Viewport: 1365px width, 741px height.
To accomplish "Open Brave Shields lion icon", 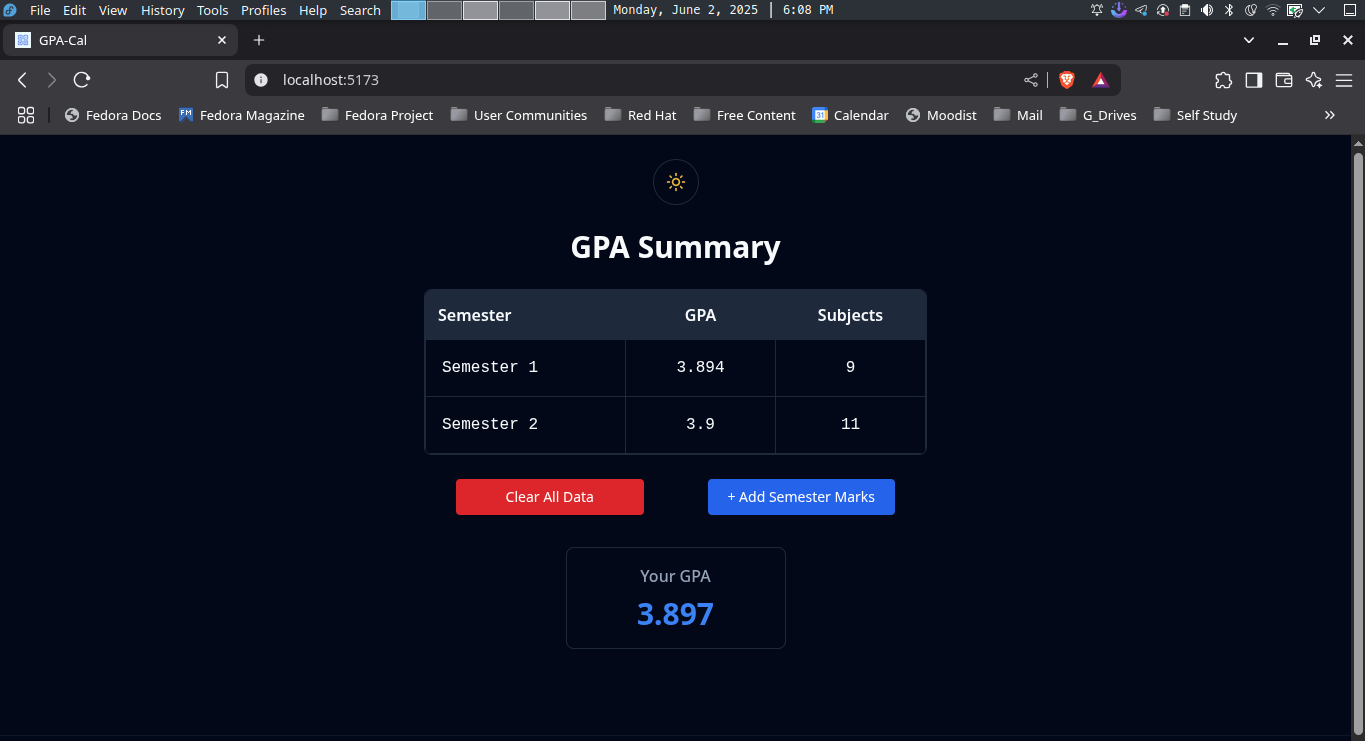I will [x=1067, y=80].
